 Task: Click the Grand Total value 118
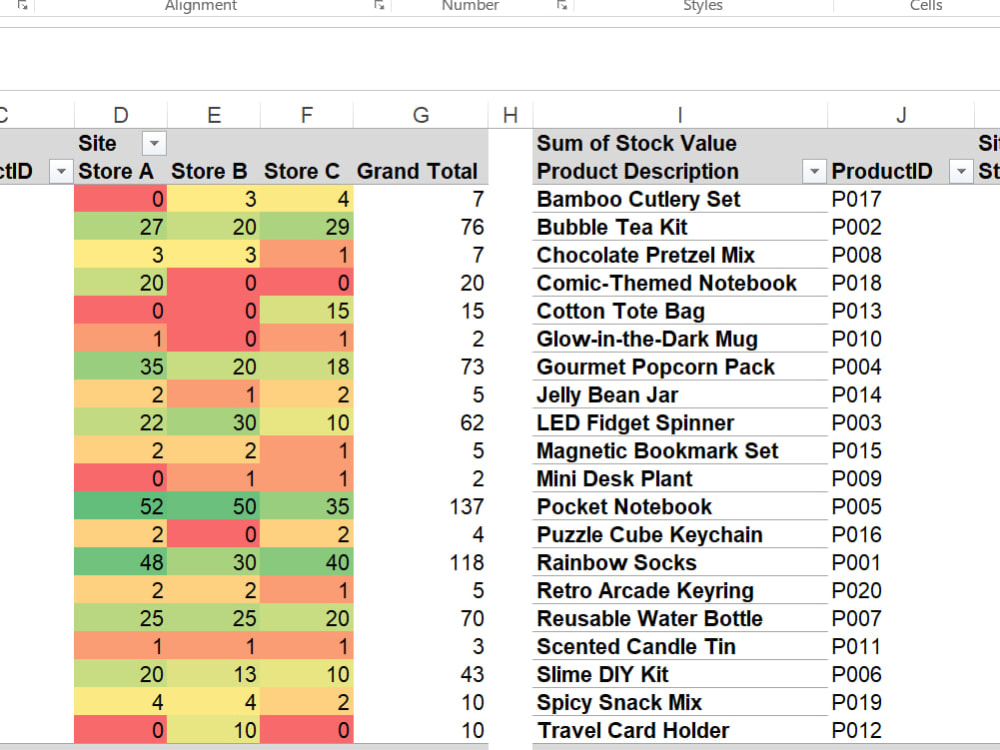pyautogui.click(x=421, y=563)
